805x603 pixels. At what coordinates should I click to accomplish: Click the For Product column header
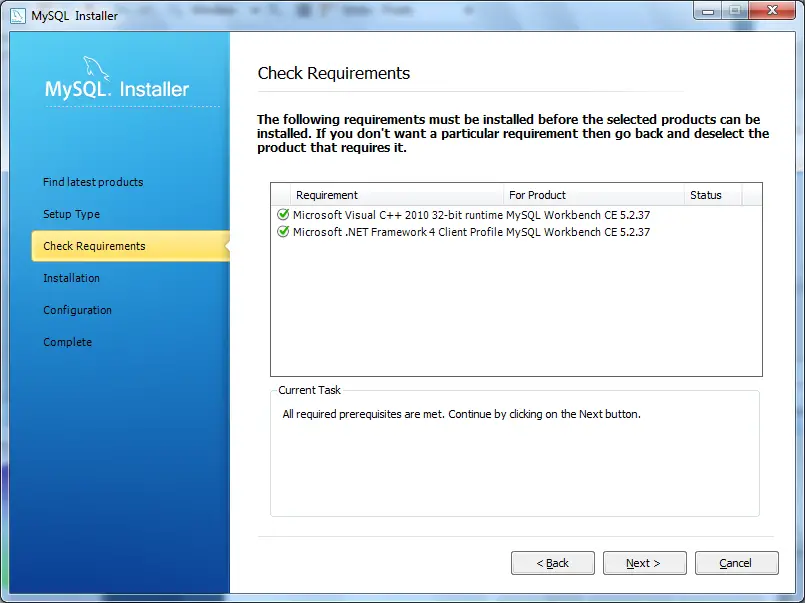coord(594,195)
